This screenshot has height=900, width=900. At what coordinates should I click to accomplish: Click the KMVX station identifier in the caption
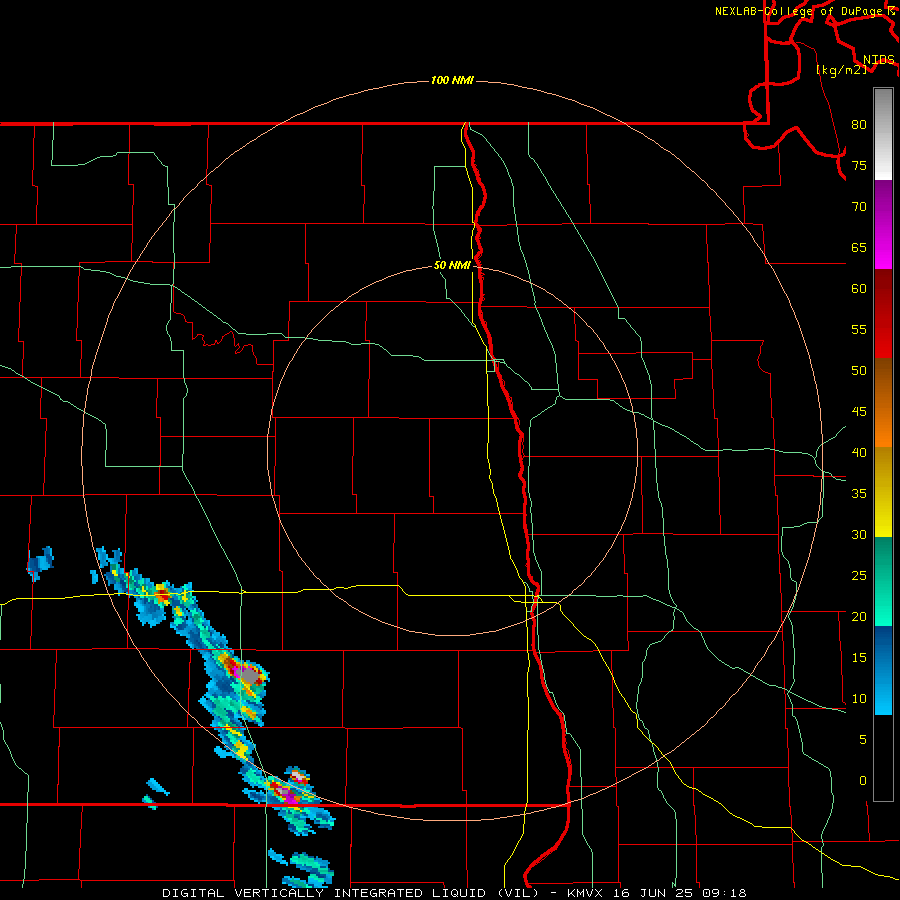(x=587, y=893)
